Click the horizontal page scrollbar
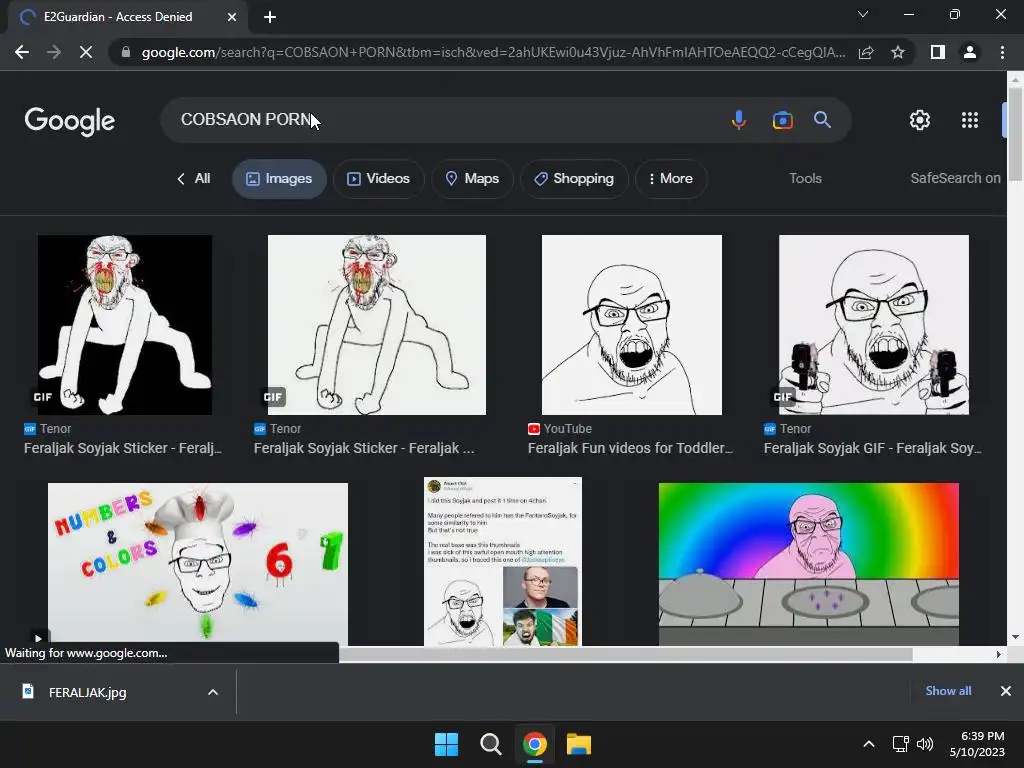The image size is (1024, 768). (626, 654)
